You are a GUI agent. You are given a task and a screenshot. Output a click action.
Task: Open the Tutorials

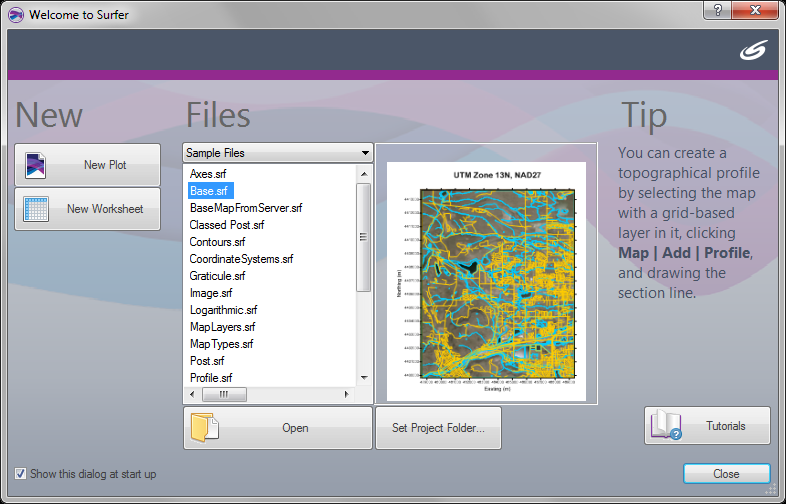tap(707, 425)
